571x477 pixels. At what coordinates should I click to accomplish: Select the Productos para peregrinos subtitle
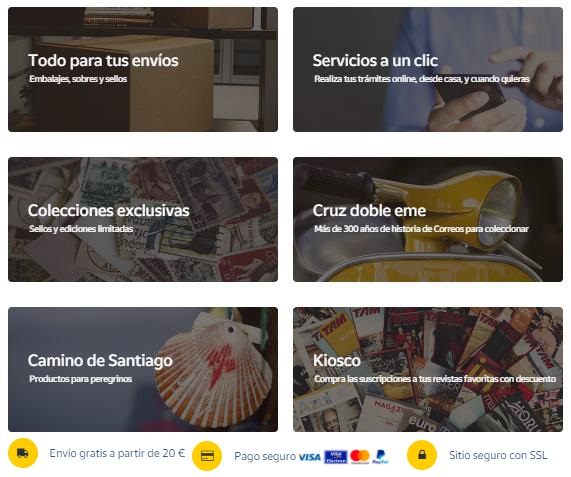(x=80, y=379)
